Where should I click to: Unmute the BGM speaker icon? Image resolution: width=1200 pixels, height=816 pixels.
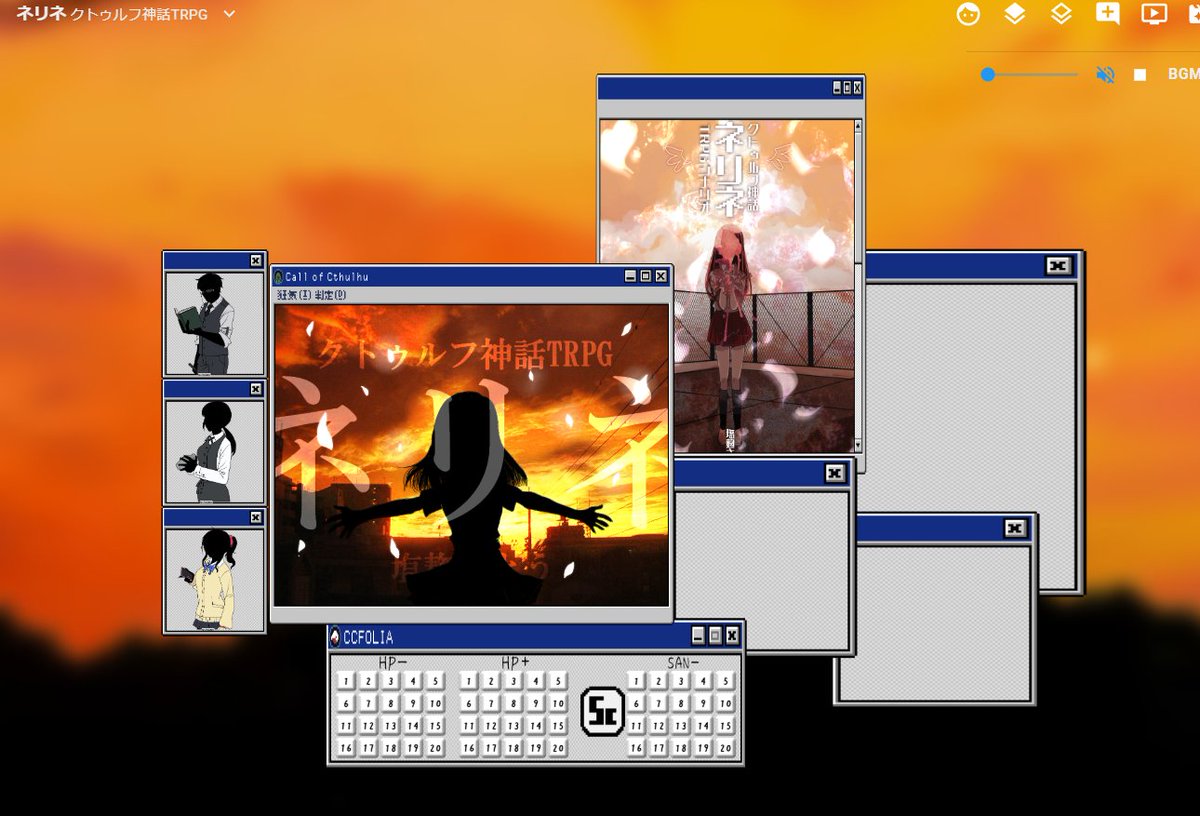(x=1105, y=75)
